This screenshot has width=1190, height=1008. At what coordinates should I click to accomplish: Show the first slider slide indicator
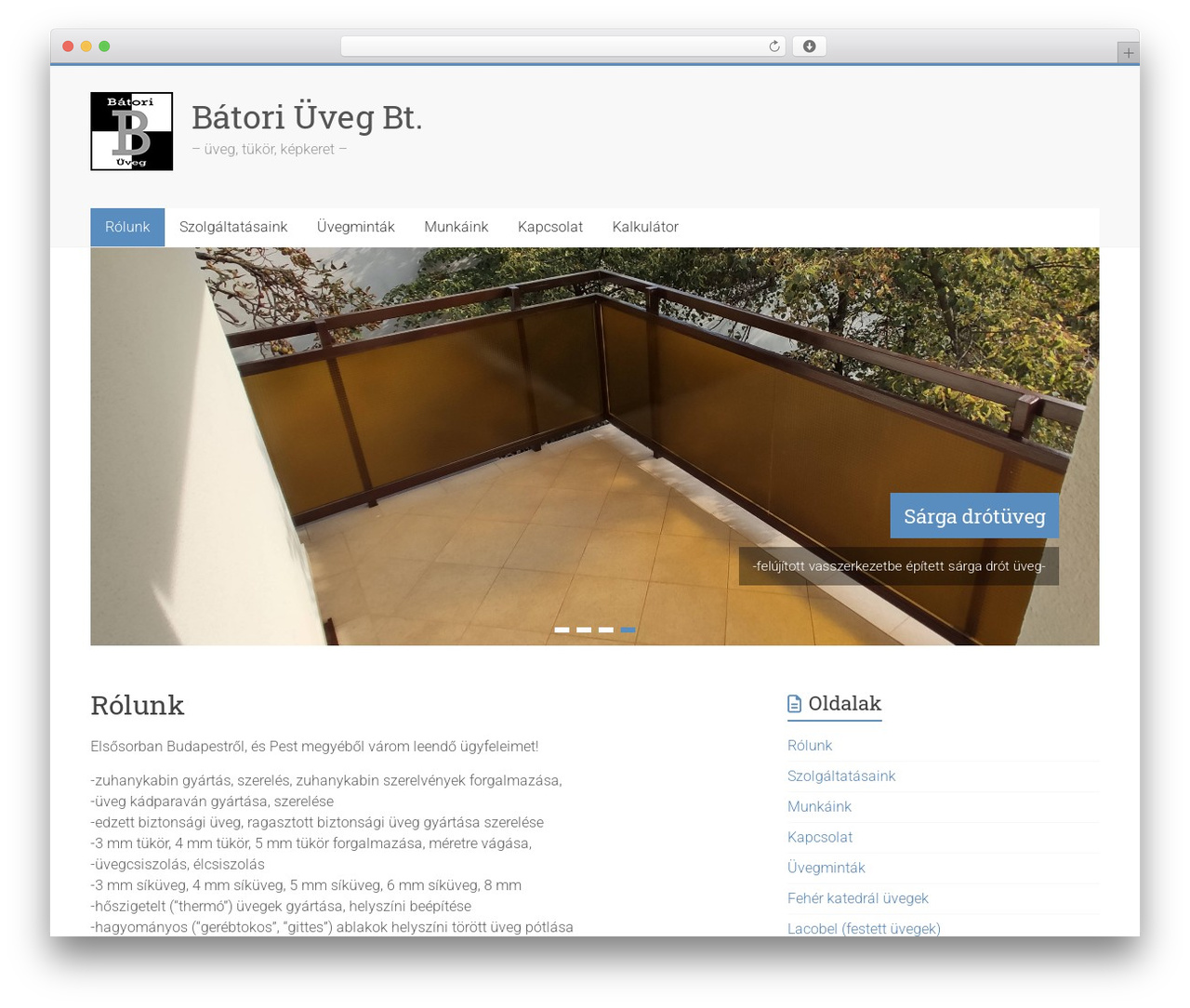562,630
